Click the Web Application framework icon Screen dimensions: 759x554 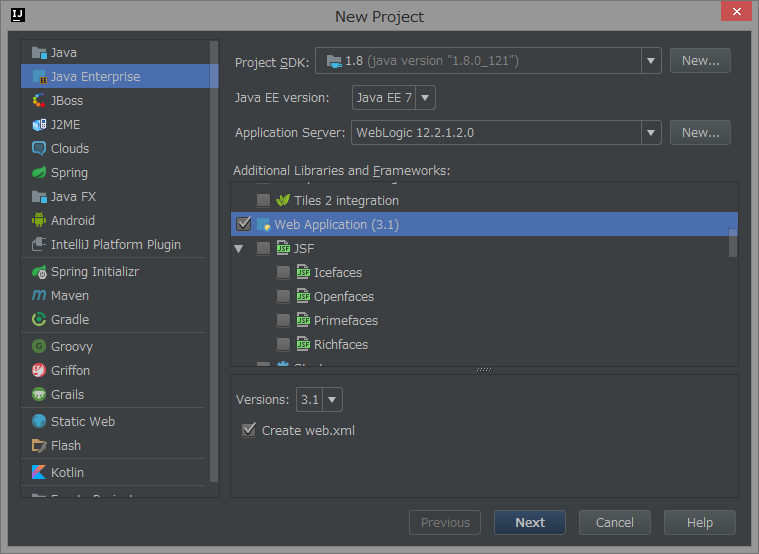(263, 224)
